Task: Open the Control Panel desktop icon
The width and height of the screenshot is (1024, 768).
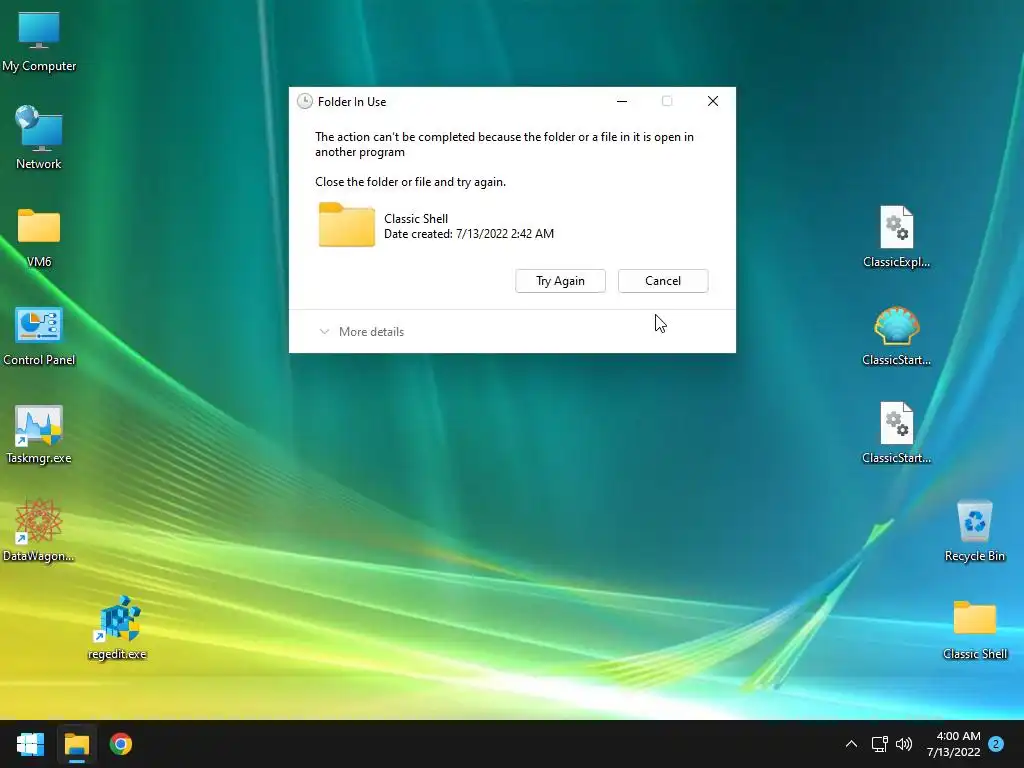Action: click(x=39, y=336)
